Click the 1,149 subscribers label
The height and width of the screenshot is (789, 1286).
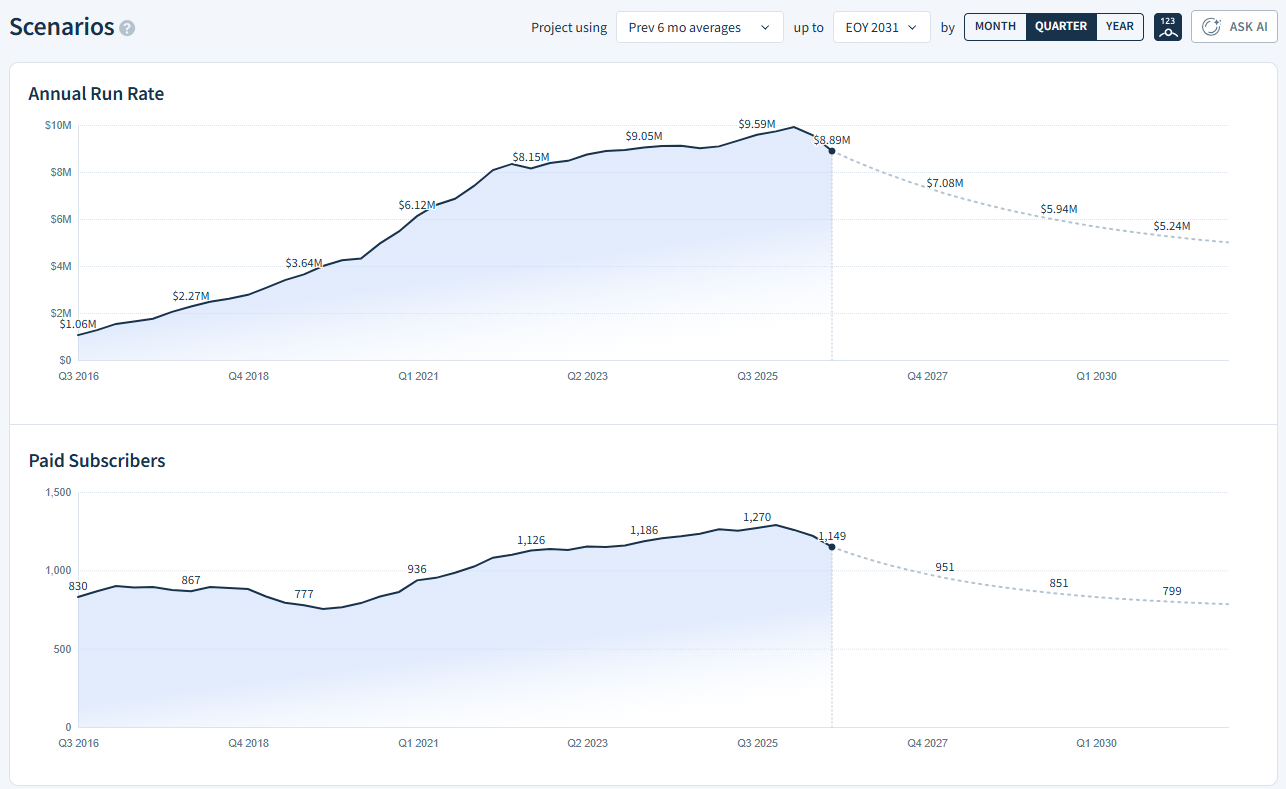click(832, 536)
